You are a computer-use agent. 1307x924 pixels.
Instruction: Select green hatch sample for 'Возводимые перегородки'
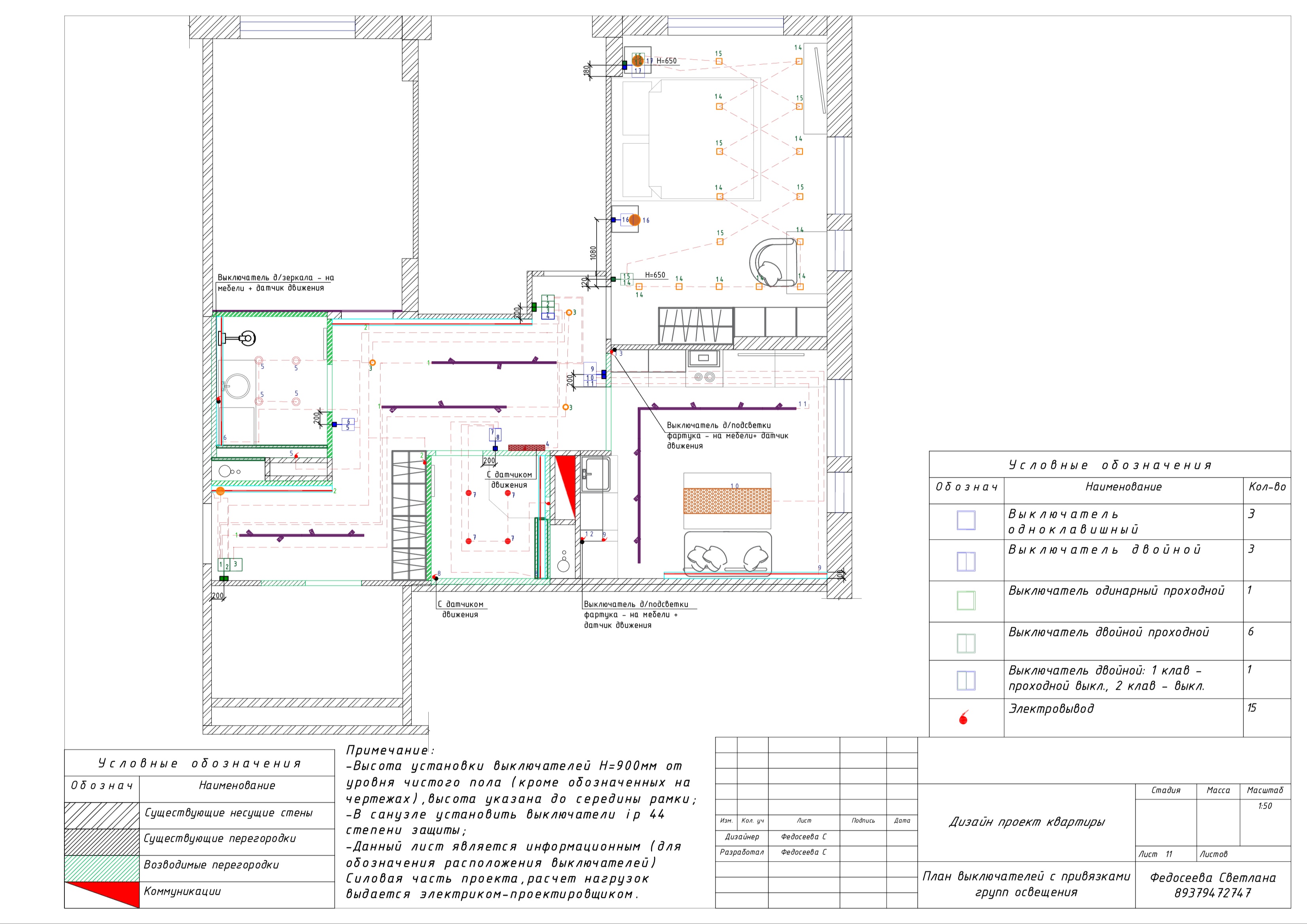tap(102, 868)
